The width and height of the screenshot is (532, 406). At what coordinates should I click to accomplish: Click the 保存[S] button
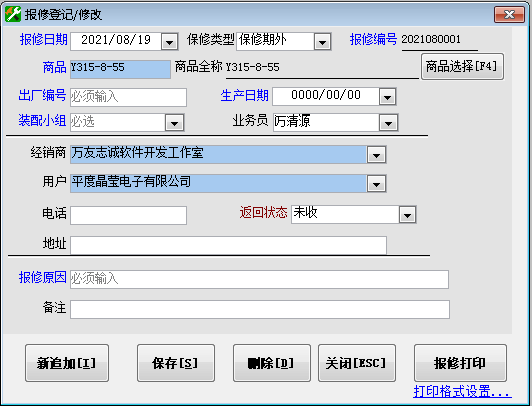(x=176, y=363)
